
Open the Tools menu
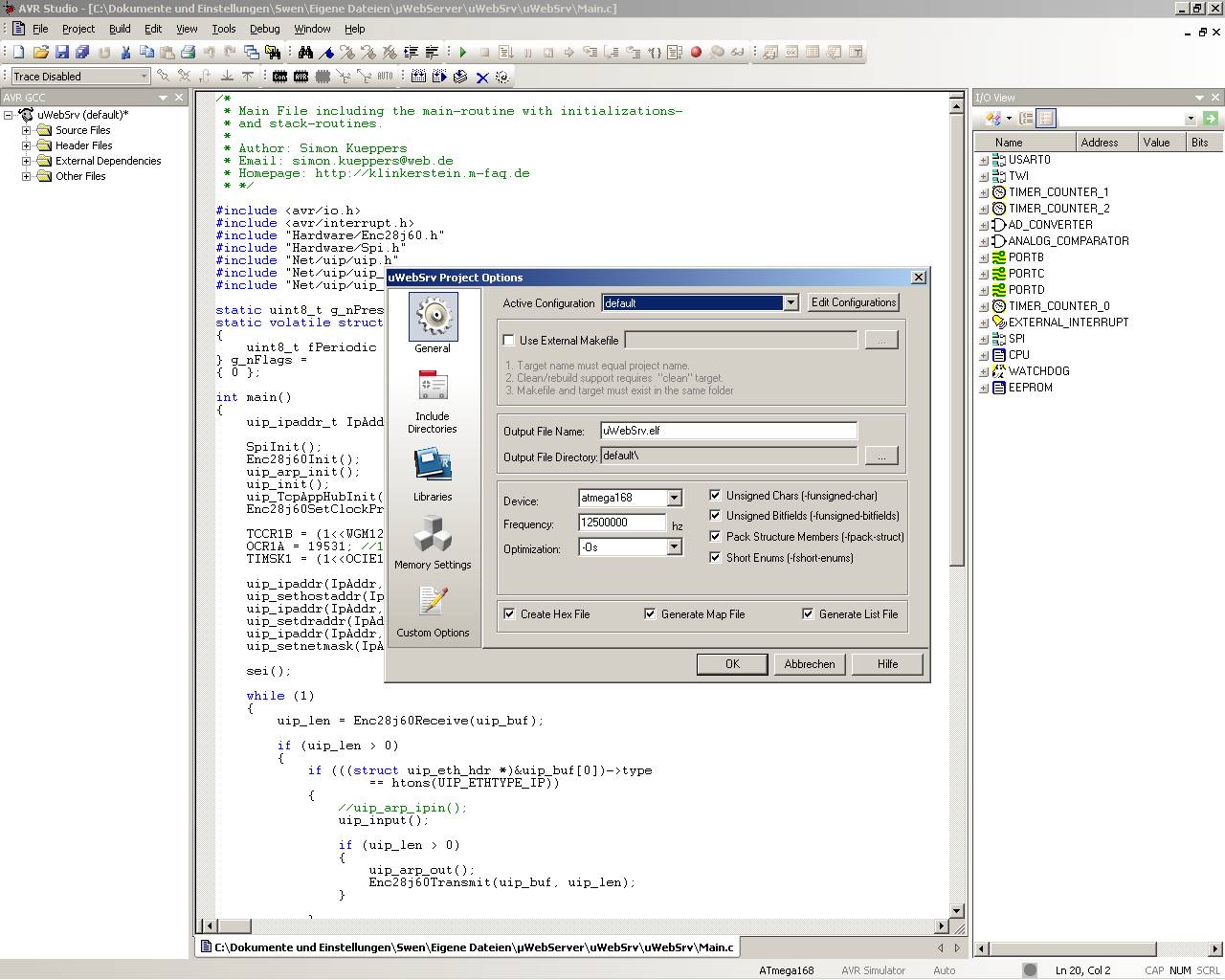[224, 29]
